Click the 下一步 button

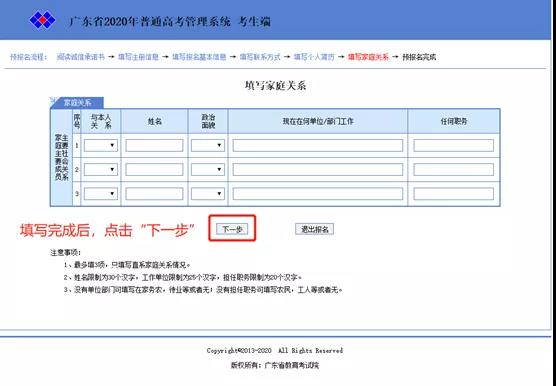232,229
